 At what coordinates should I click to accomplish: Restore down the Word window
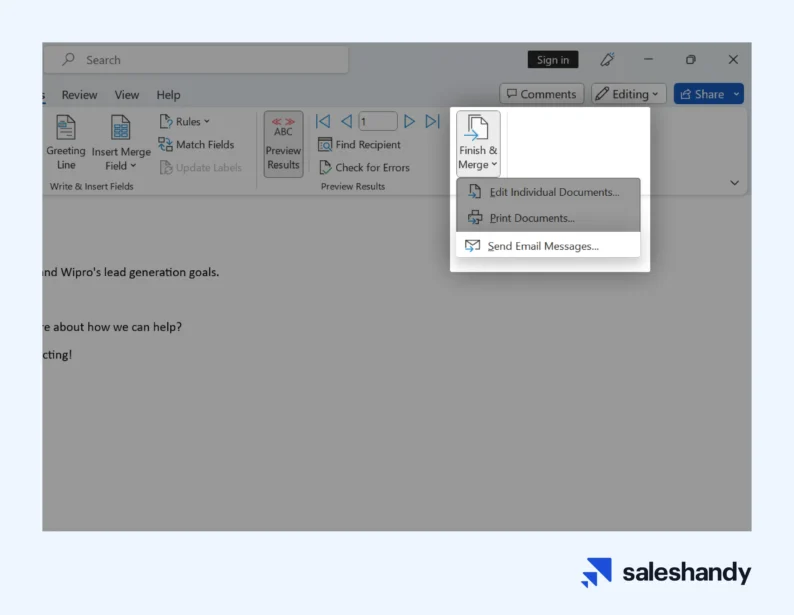tap(691, 60)
